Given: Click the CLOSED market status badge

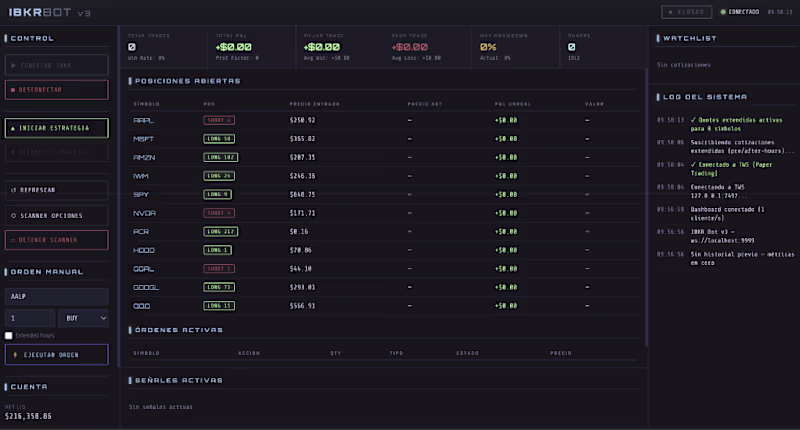Looking at the screenshot, I should tap(686, 12).
